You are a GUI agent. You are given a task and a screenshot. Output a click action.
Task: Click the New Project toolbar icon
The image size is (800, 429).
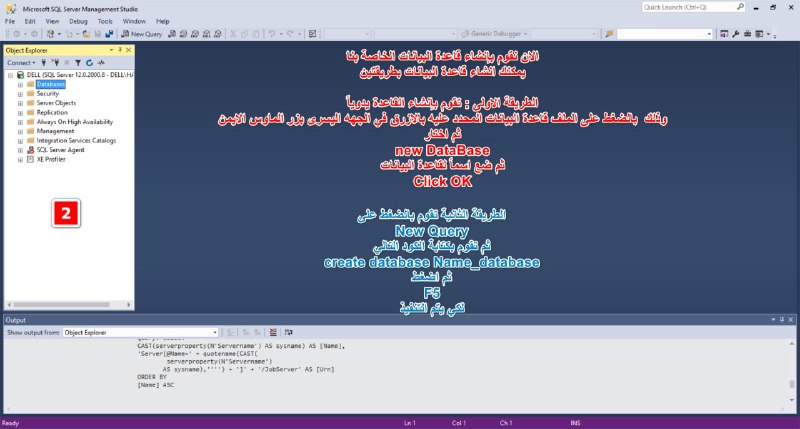50,34
